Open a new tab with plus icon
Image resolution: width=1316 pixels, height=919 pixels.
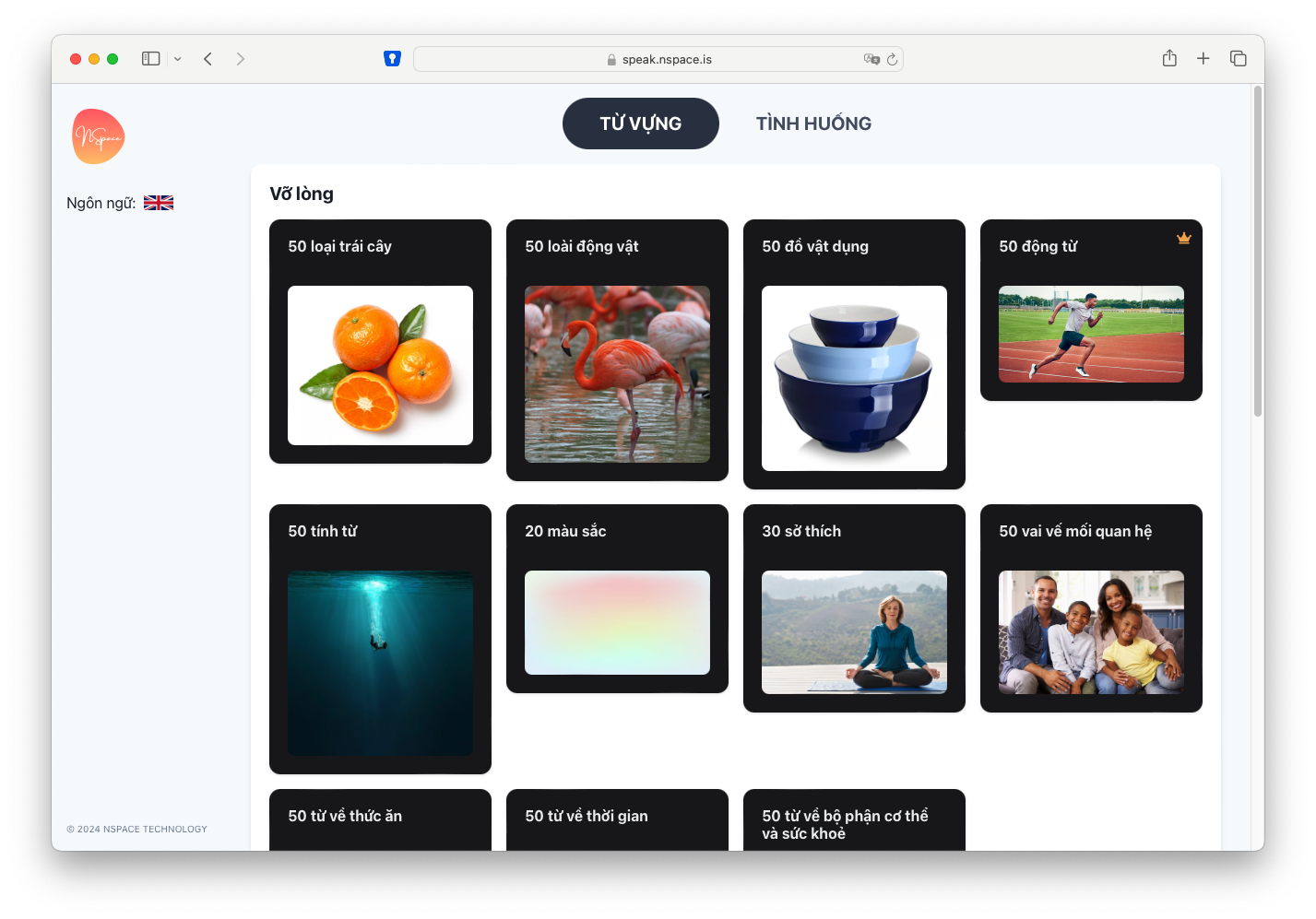point(1203,59)
